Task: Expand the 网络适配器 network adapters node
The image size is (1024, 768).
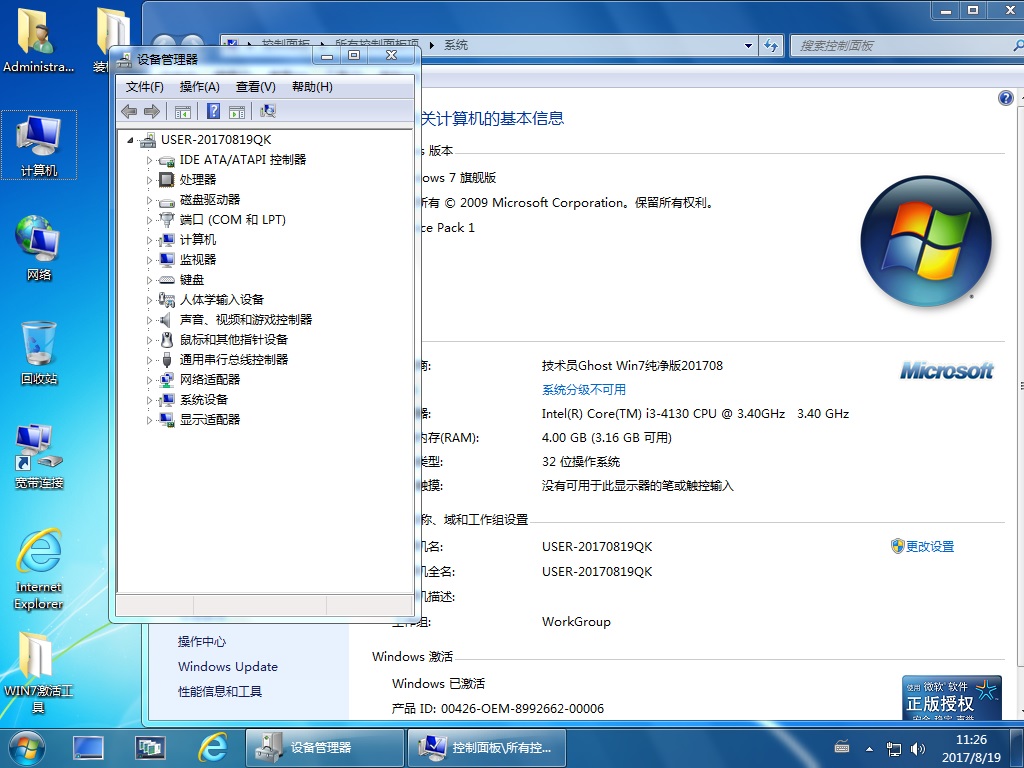Action: (151, 380)
